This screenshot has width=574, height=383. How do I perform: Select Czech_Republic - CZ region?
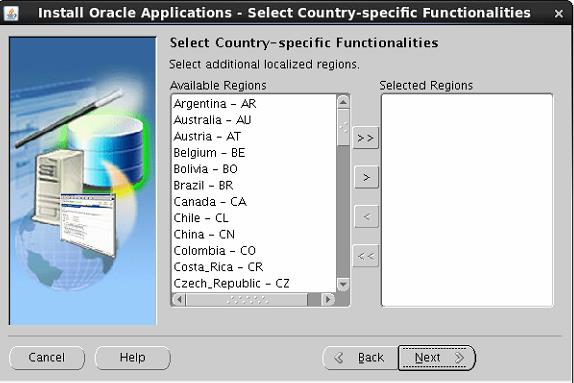click(254, 283)
